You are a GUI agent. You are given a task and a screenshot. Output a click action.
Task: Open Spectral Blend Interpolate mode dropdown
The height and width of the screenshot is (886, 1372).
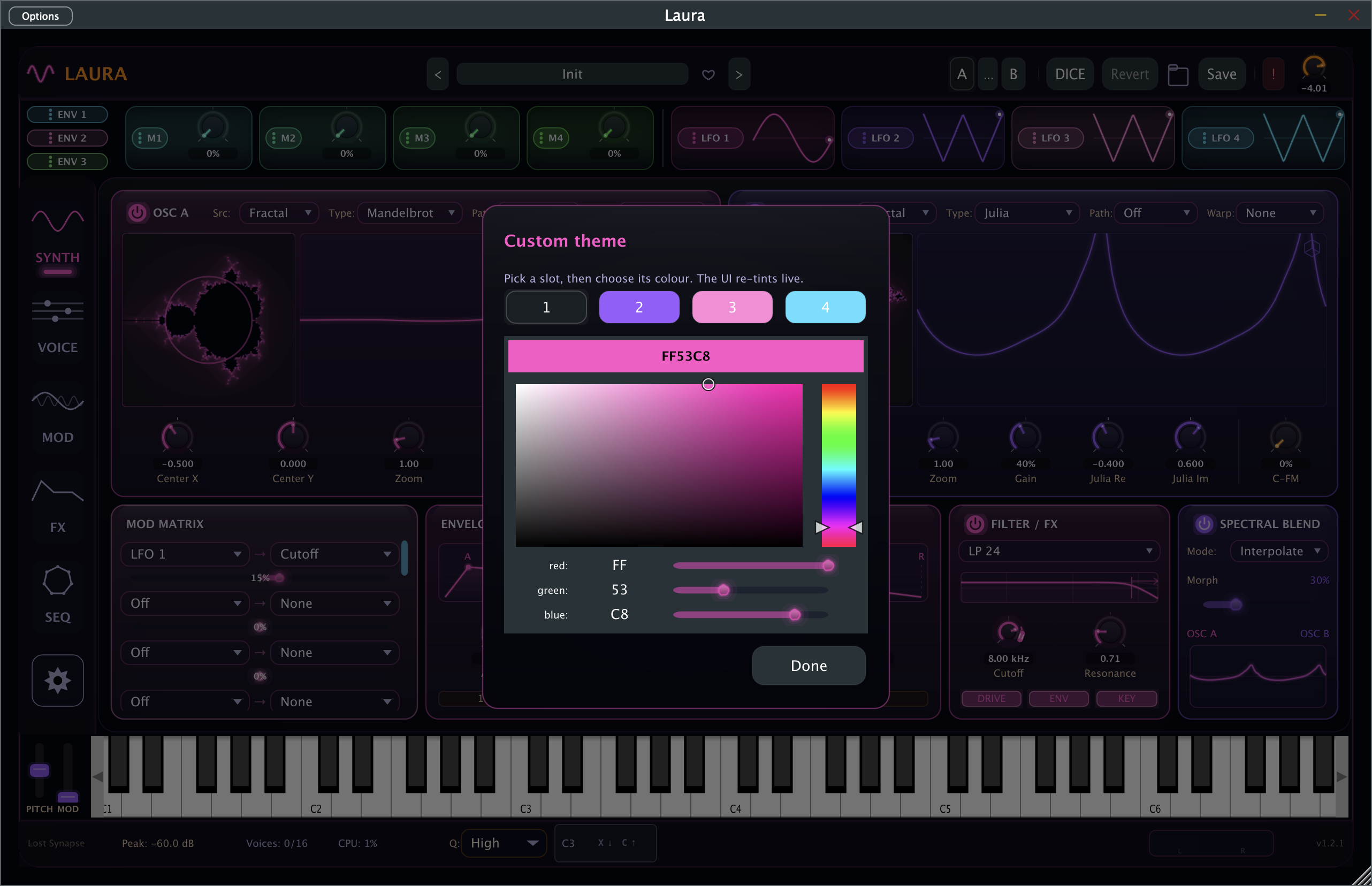[1279, 551]
